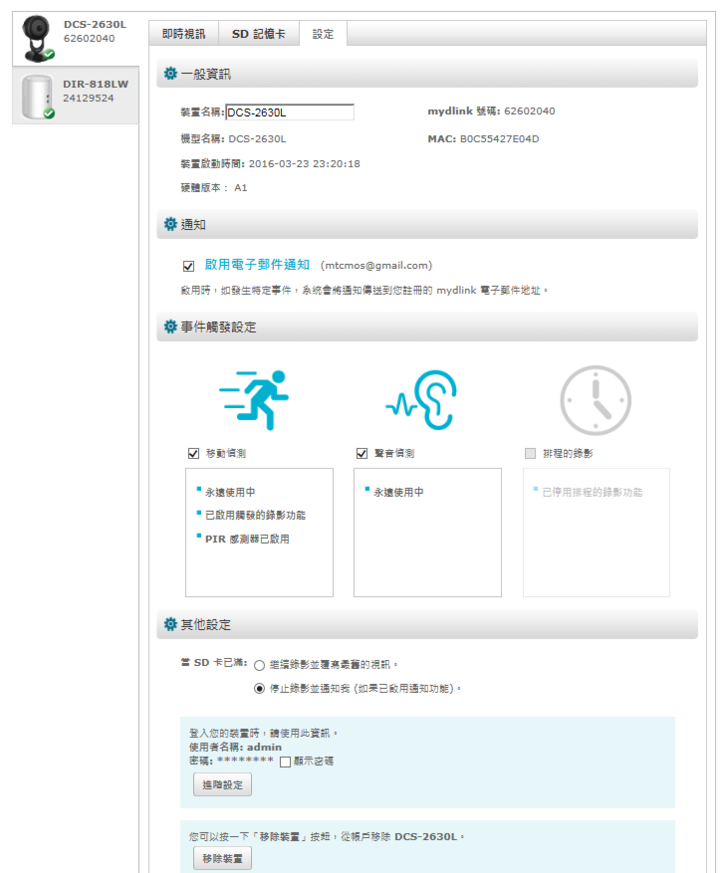Open the 即時視訊 tab

pos(184,34)
